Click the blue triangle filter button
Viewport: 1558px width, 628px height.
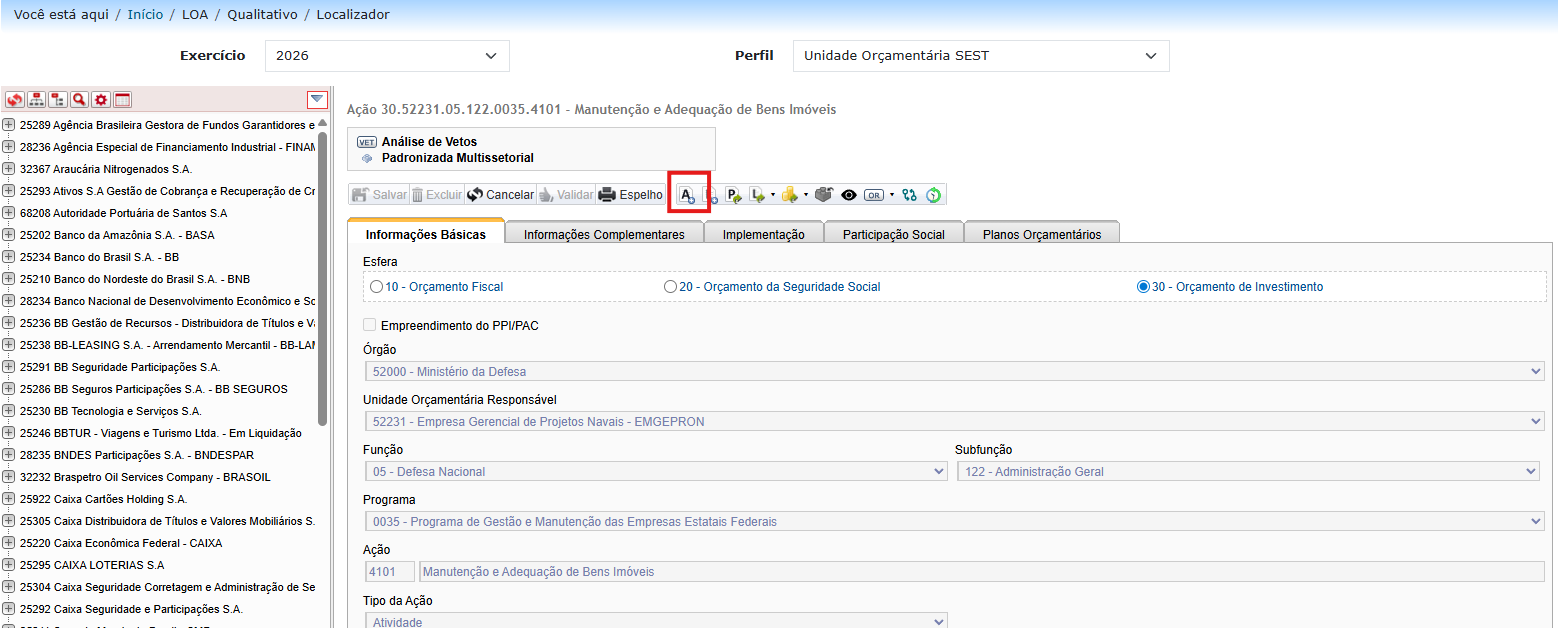(x=317, y=99)
